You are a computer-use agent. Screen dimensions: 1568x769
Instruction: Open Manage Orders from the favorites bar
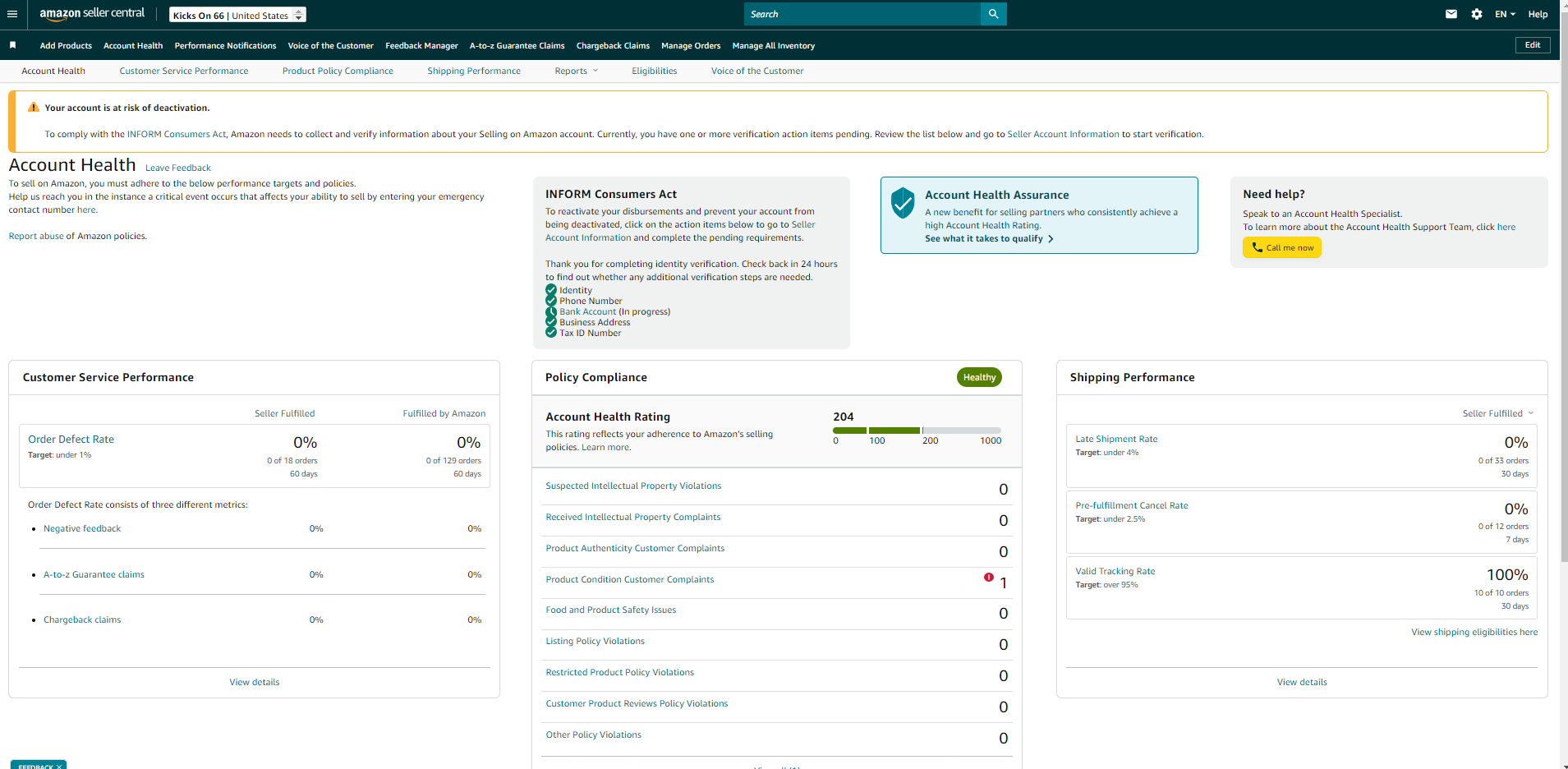pos(691,46)
